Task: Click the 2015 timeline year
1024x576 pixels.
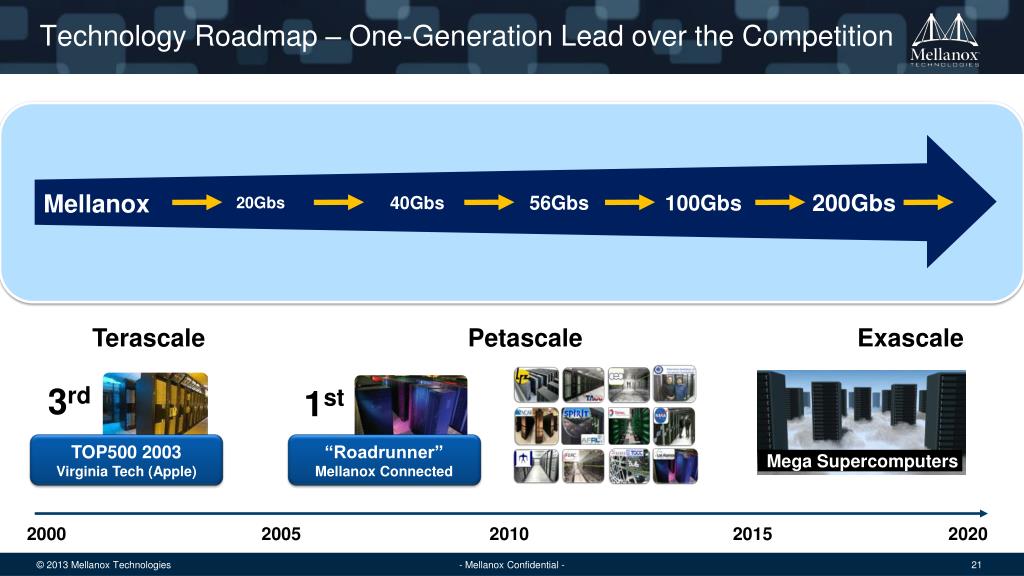Action: 752,534
